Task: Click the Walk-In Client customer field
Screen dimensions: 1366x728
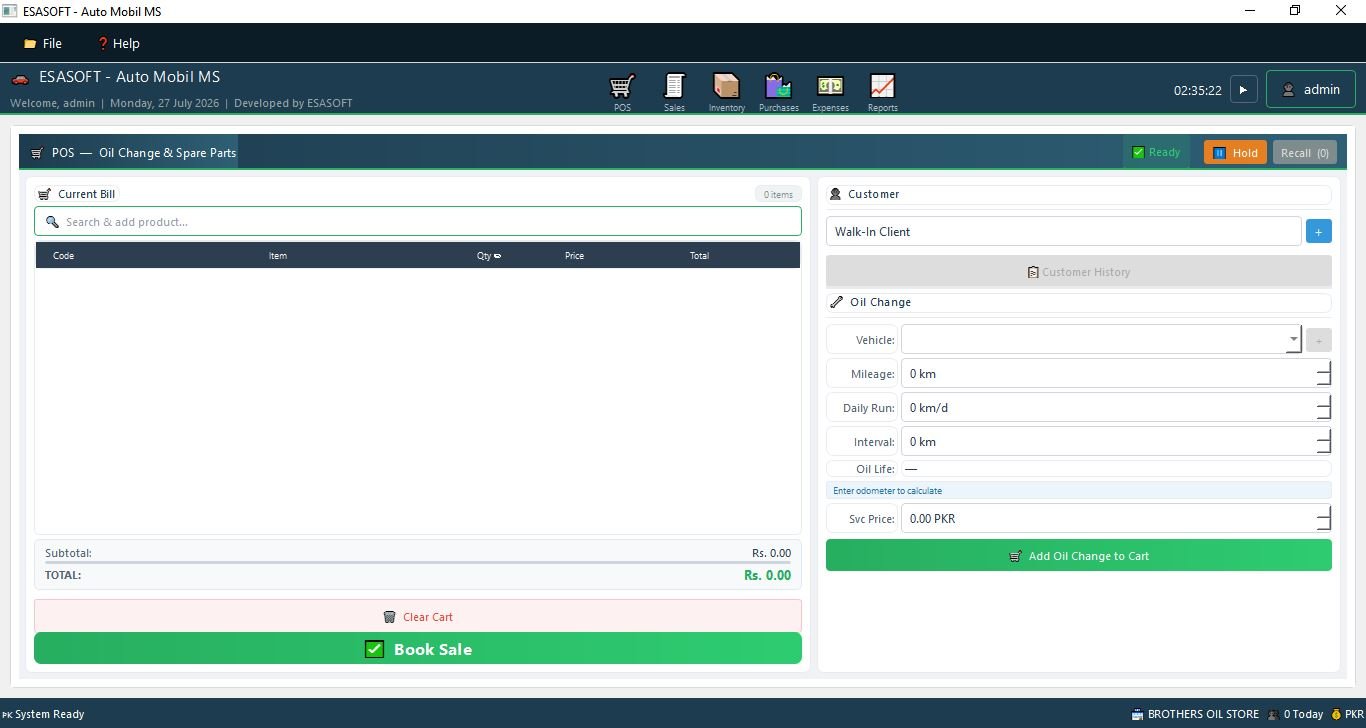Action: (1063, 231)
